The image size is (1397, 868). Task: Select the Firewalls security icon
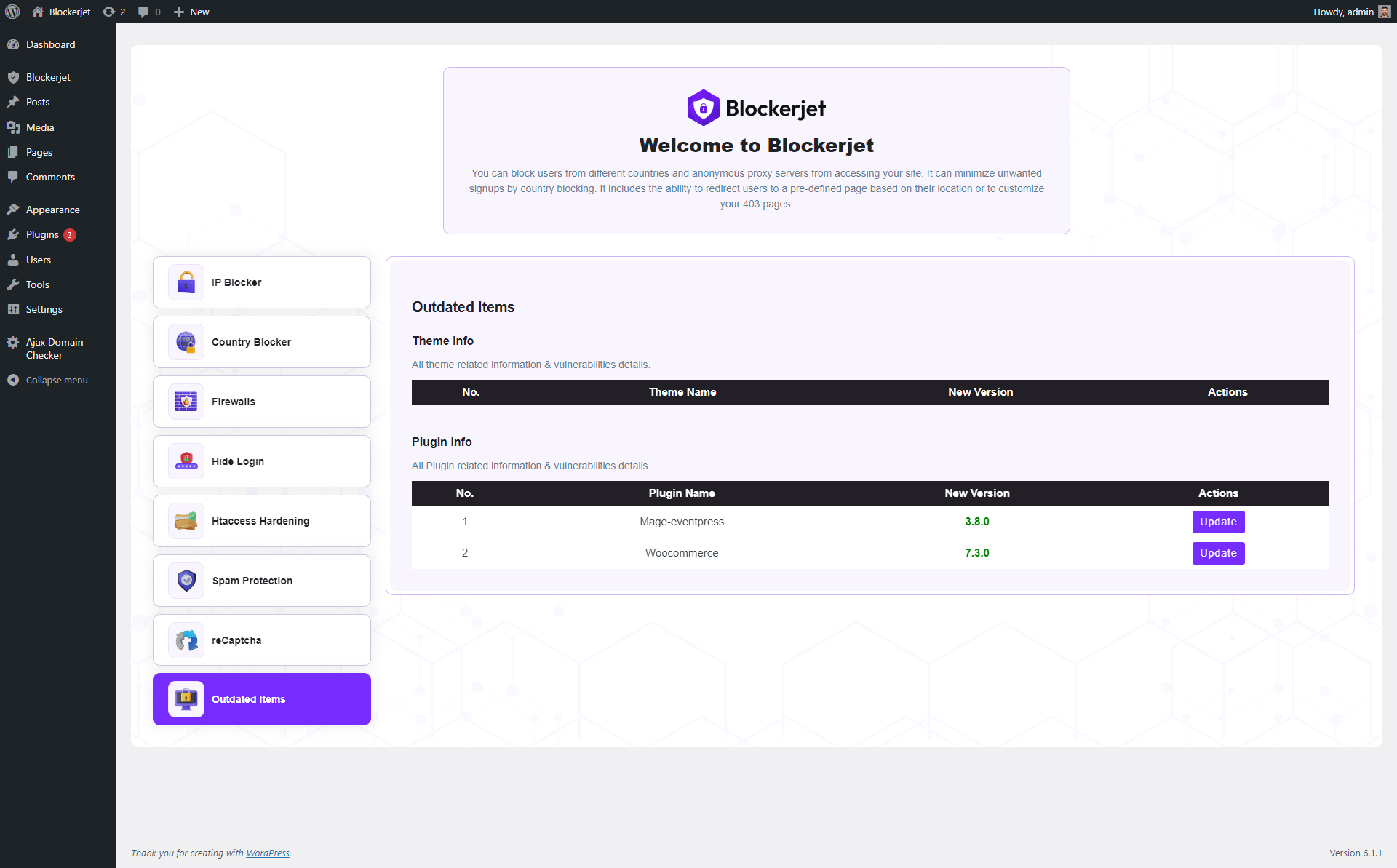186,401
